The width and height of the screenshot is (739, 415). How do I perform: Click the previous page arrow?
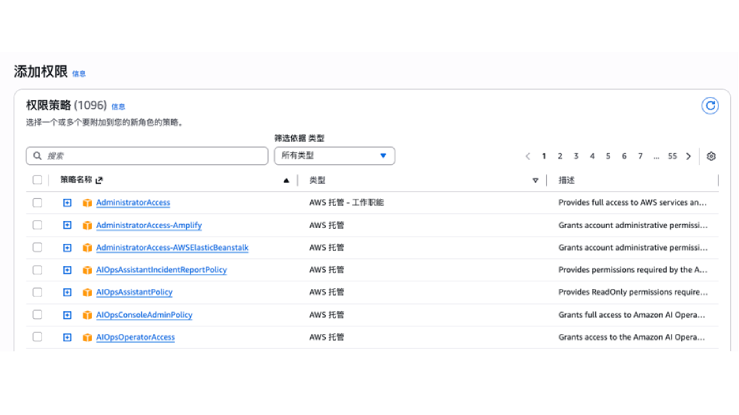pyautogui.click(x=528, y=156)
